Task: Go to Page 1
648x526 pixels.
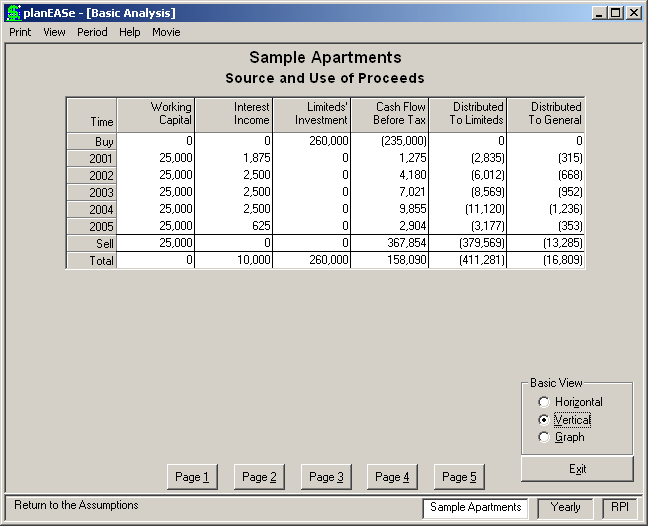Action: tap(192, 477)
